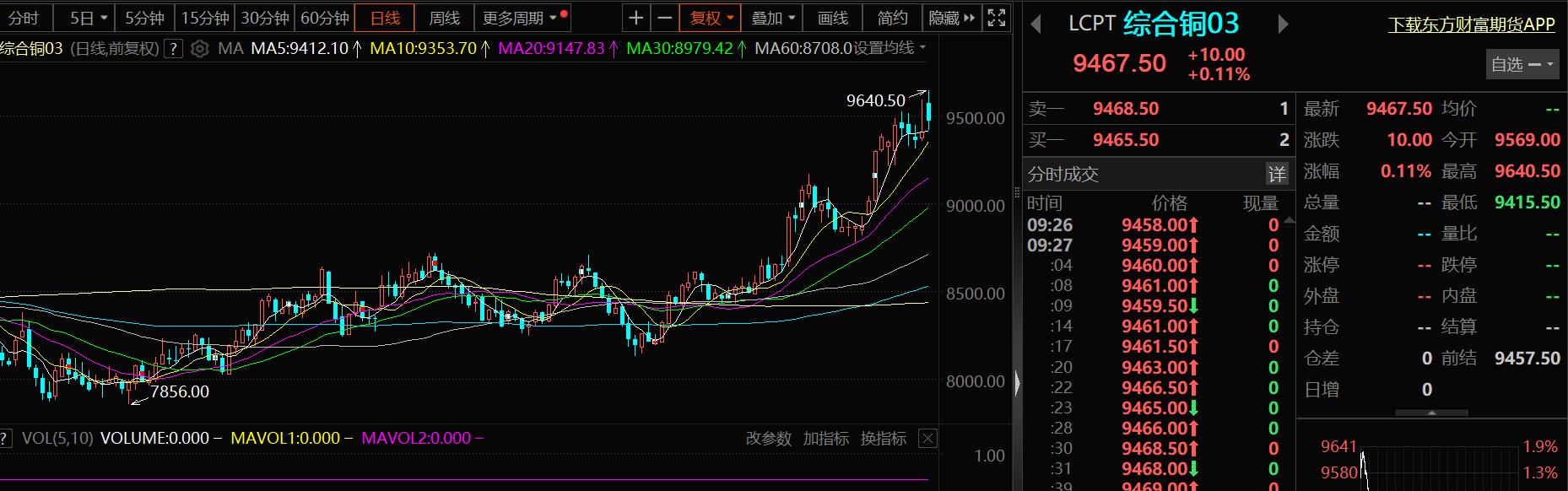Open the 自选 watchlist dropdown
The image size is (1568, 491).
point(1522,64)
